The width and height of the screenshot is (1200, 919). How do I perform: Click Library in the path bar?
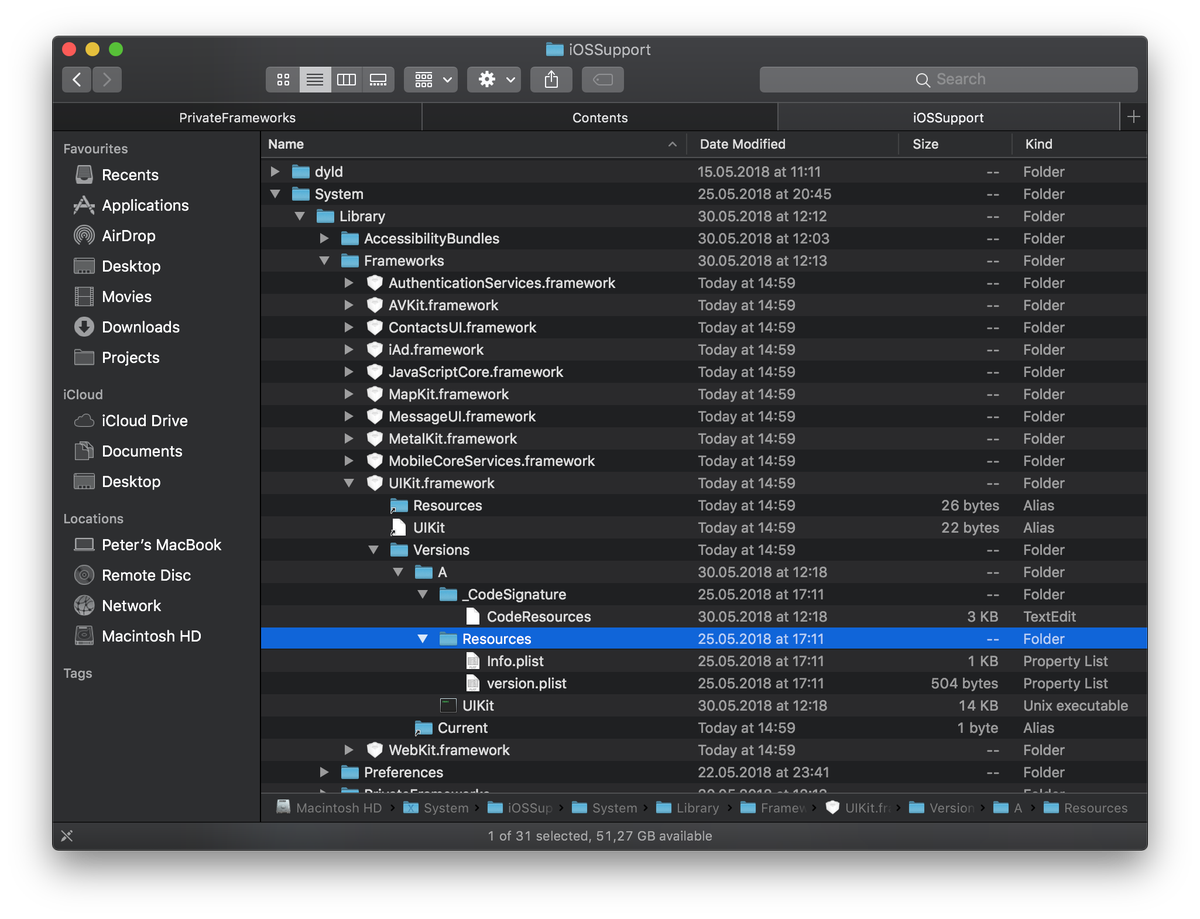click(x=687, y=808)
